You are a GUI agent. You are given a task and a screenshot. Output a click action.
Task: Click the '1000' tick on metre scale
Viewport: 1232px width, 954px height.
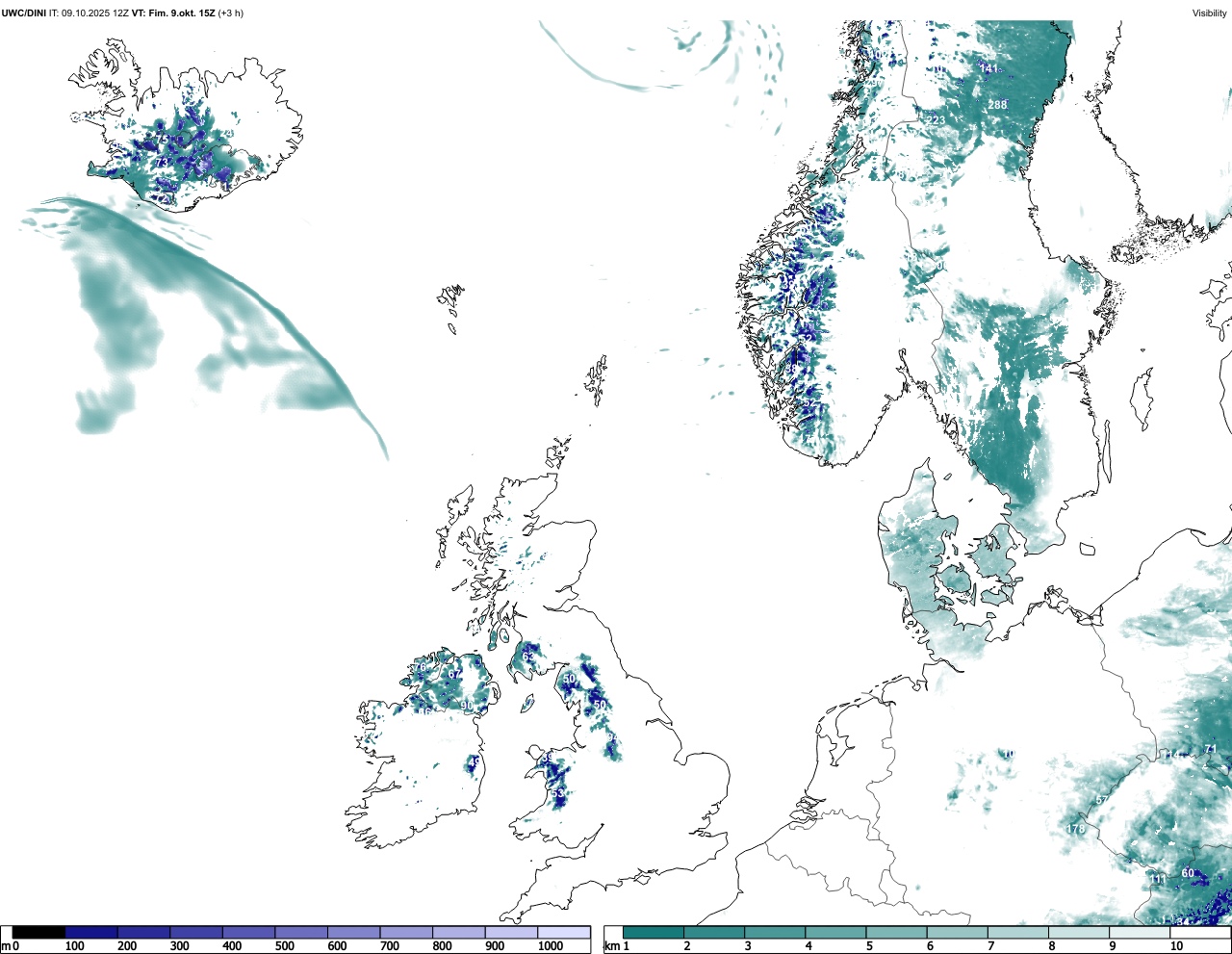pyautogui.click(x=550, y=946)
